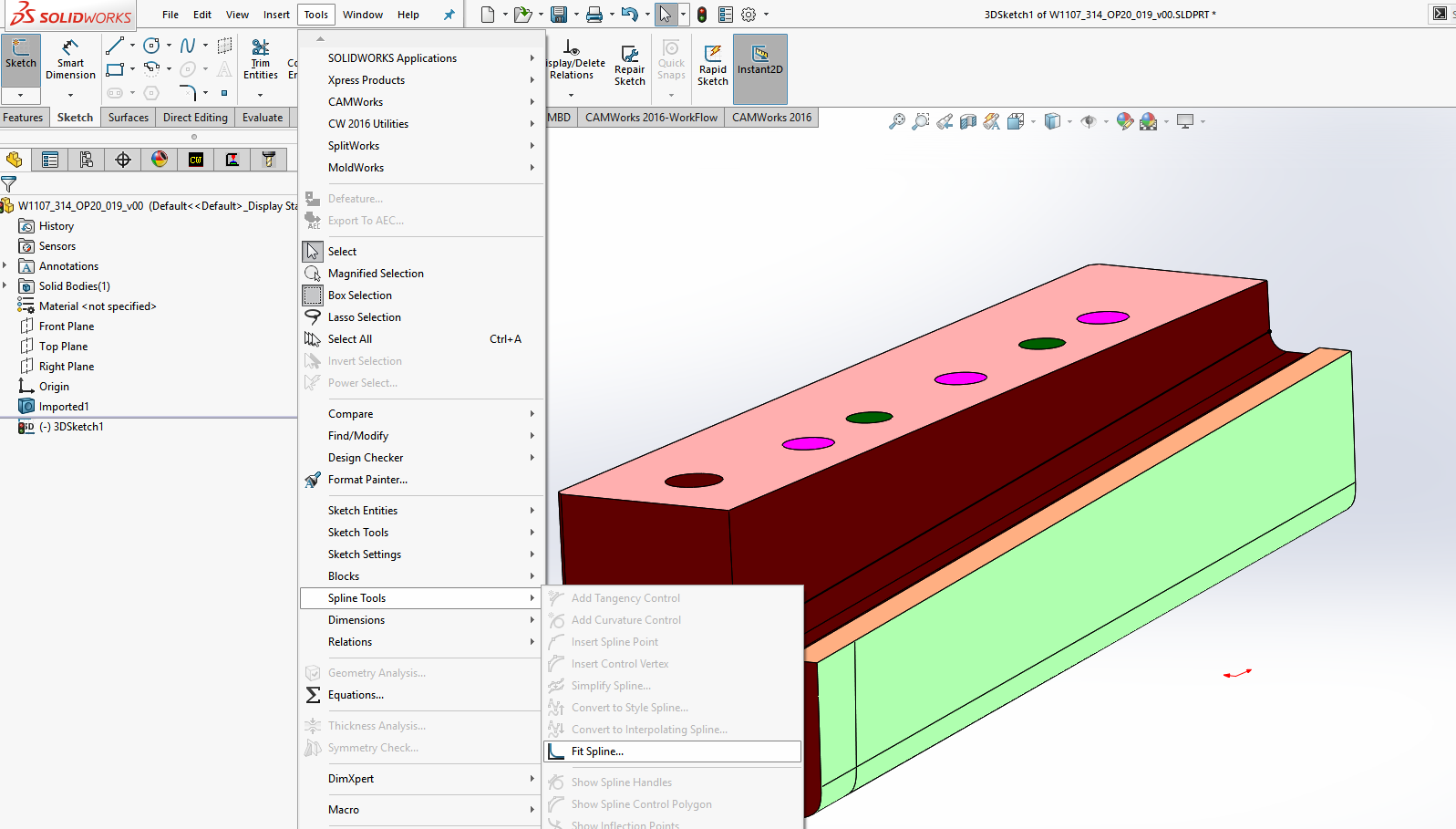1456x829 pixels.
Task: Click the Zoom to Fit magnifier icon
Action: pos(897,121)
